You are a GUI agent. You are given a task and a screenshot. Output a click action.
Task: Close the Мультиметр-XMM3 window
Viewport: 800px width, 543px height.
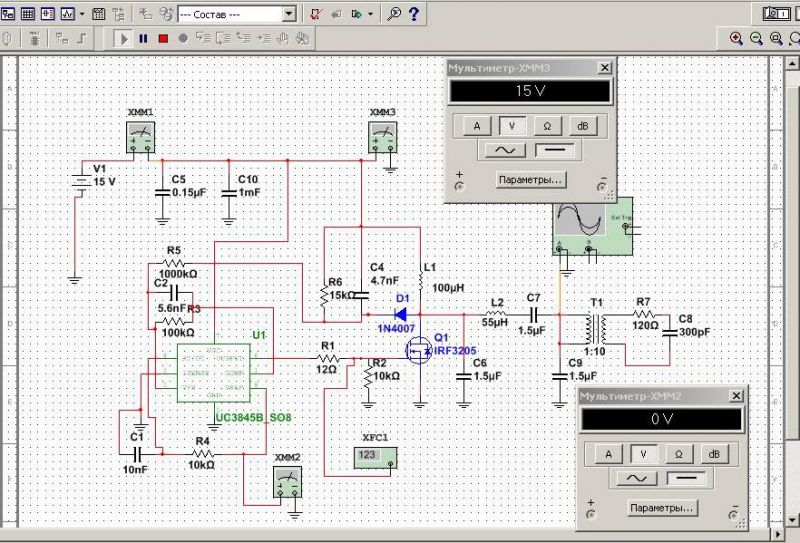(x=604, y=67)
